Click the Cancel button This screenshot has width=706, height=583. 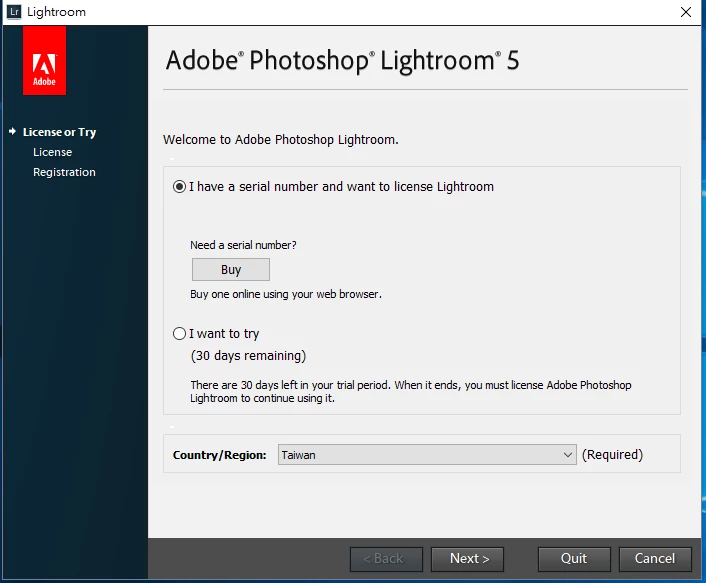(x=655, y=559)
